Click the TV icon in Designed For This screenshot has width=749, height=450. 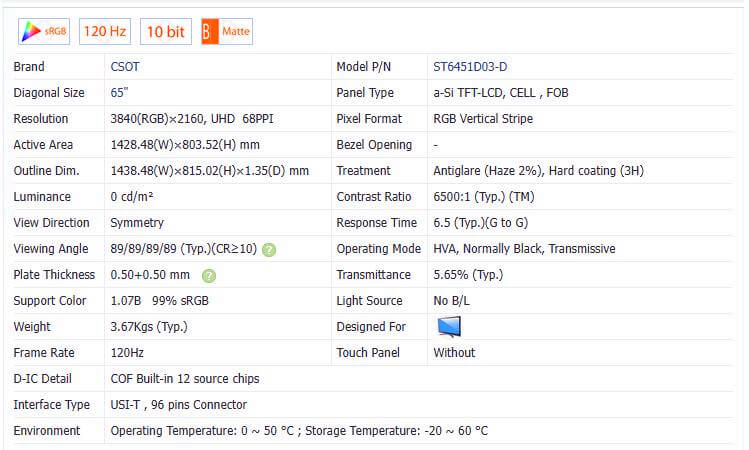449,327
